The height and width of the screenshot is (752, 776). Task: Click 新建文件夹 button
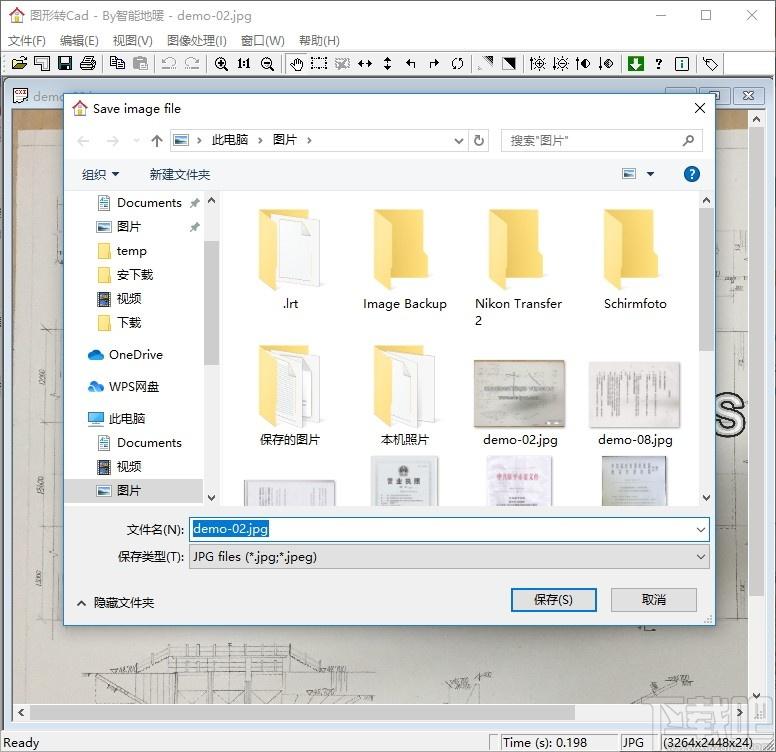coord(180,174)
